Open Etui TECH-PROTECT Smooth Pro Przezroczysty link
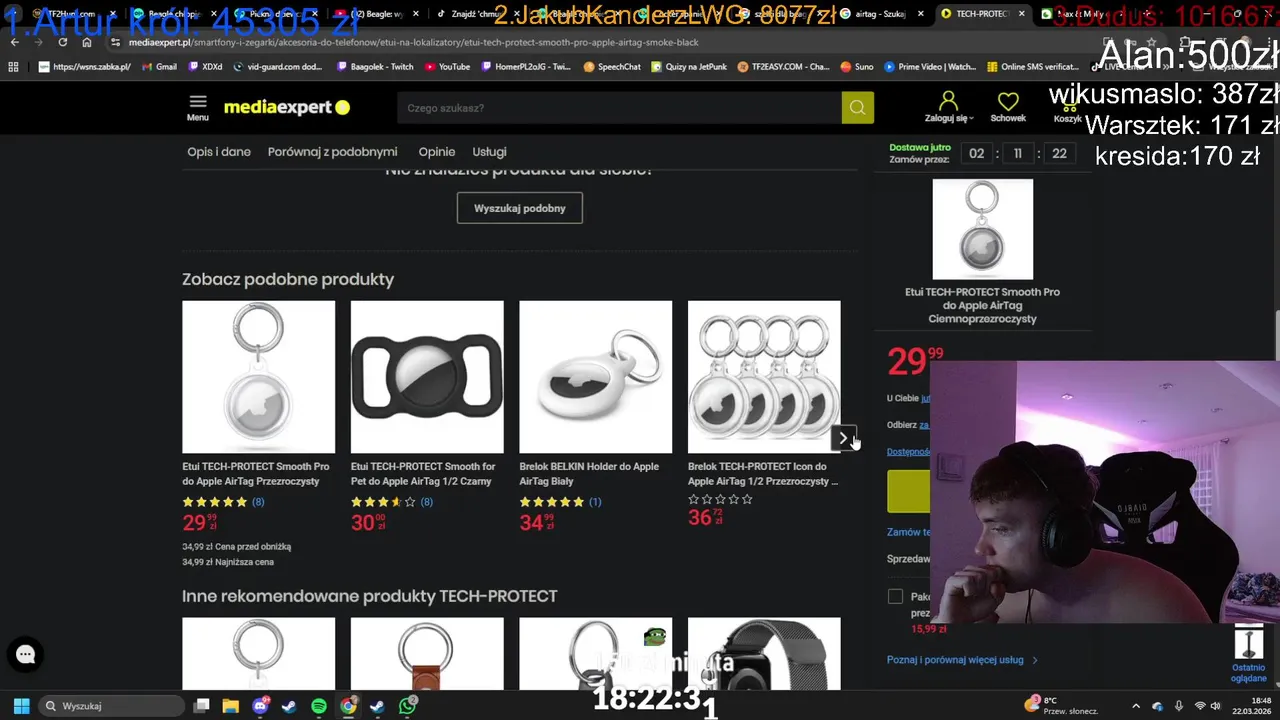Viewport: 1280px width, 720px height. [256, 474]
